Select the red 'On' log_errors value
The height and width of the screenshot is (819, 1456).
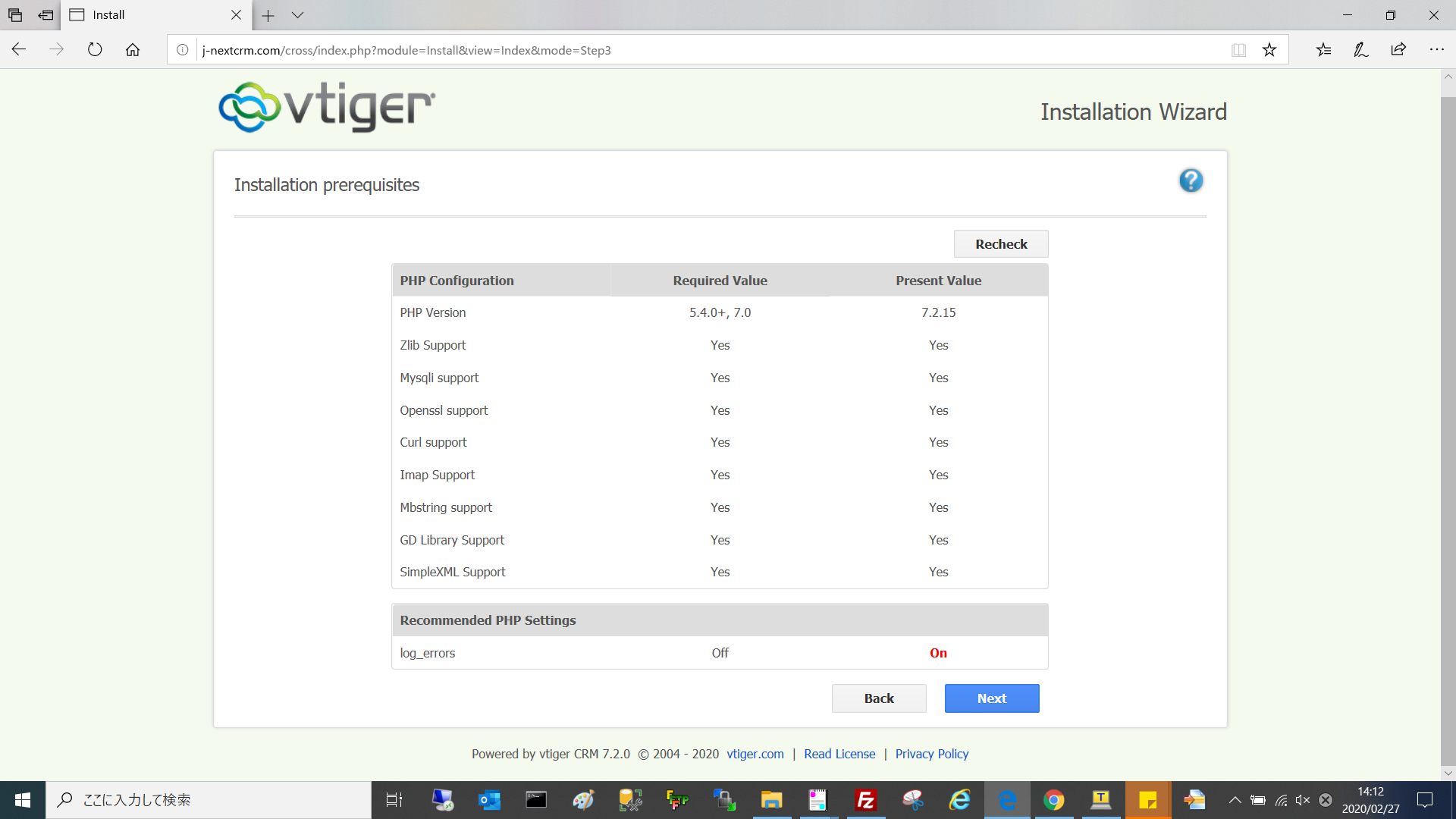point(938,653)
